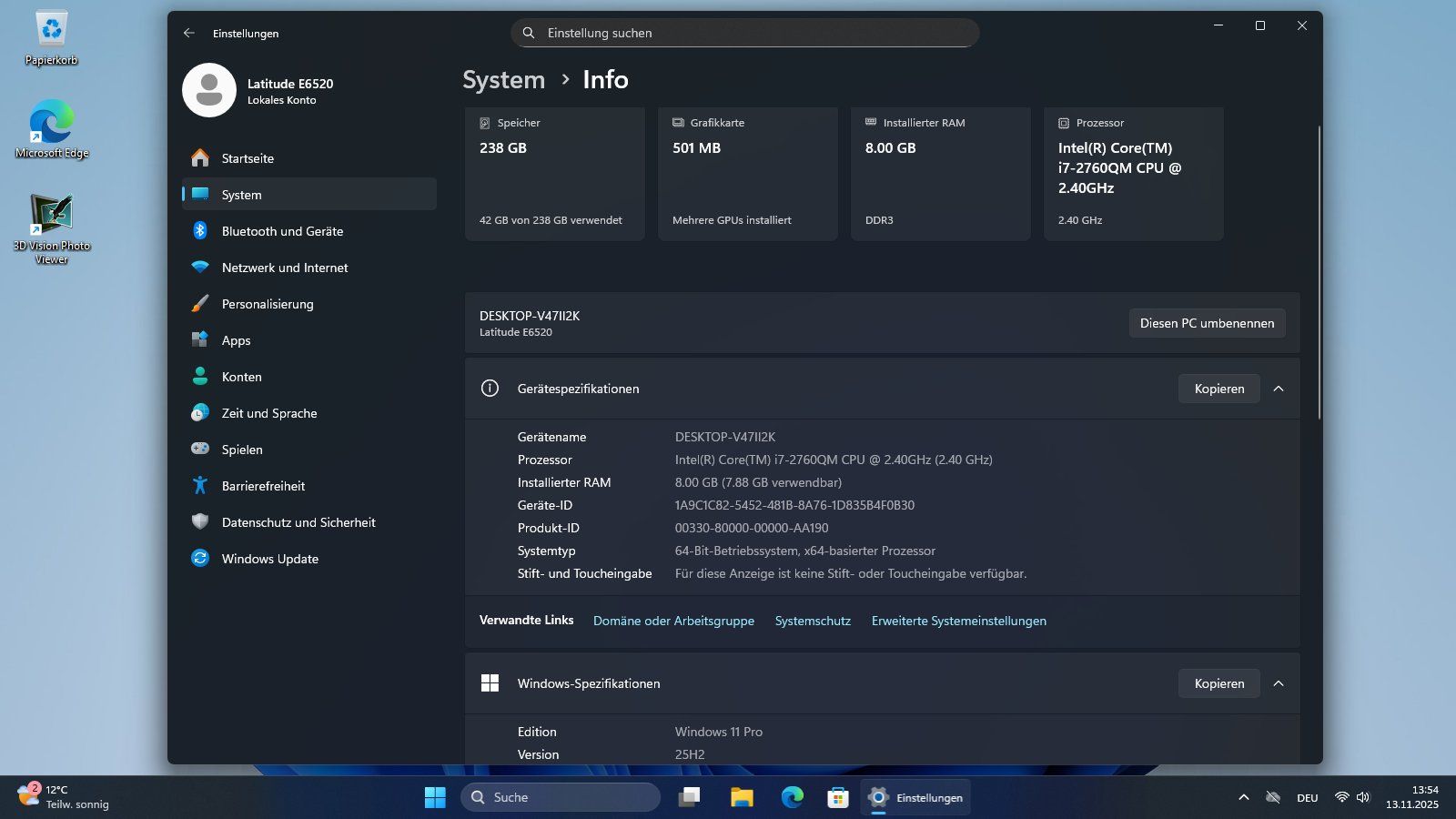Open the Systemschutz link
This screenshot has height=819, width=1456.
pyautogui.click(x=813, y=621)
